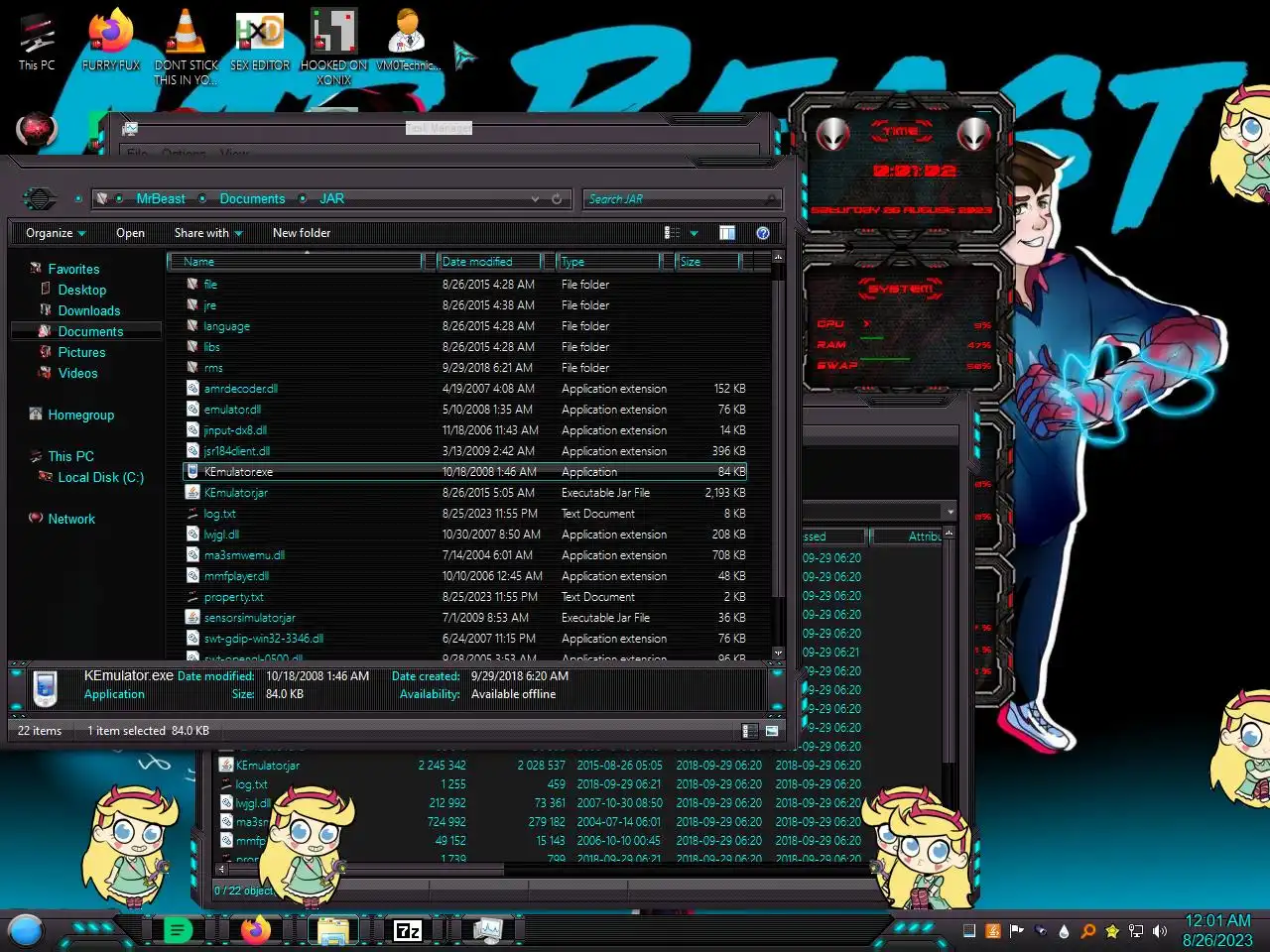Switch to Task Manager taskbar button
1270x952 pixels.
(487, 930)
